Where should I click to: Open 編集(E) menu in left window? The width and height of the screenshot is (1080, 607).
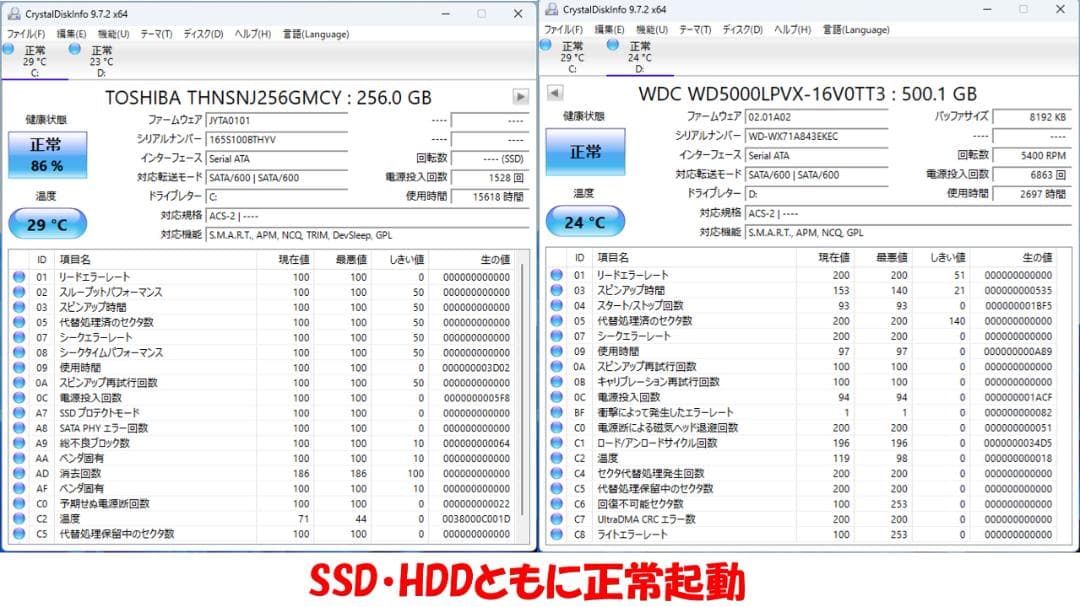click(71, 34)
